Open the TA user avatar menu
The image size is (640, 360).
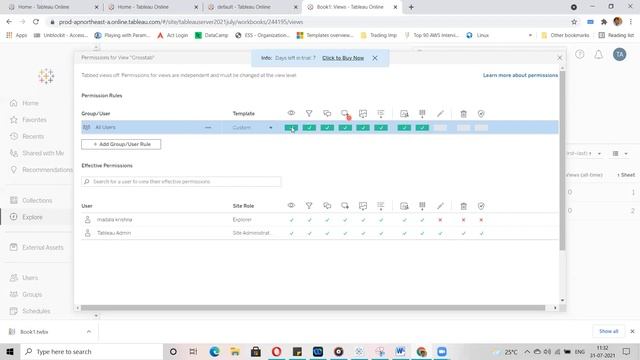coord(619,54)
